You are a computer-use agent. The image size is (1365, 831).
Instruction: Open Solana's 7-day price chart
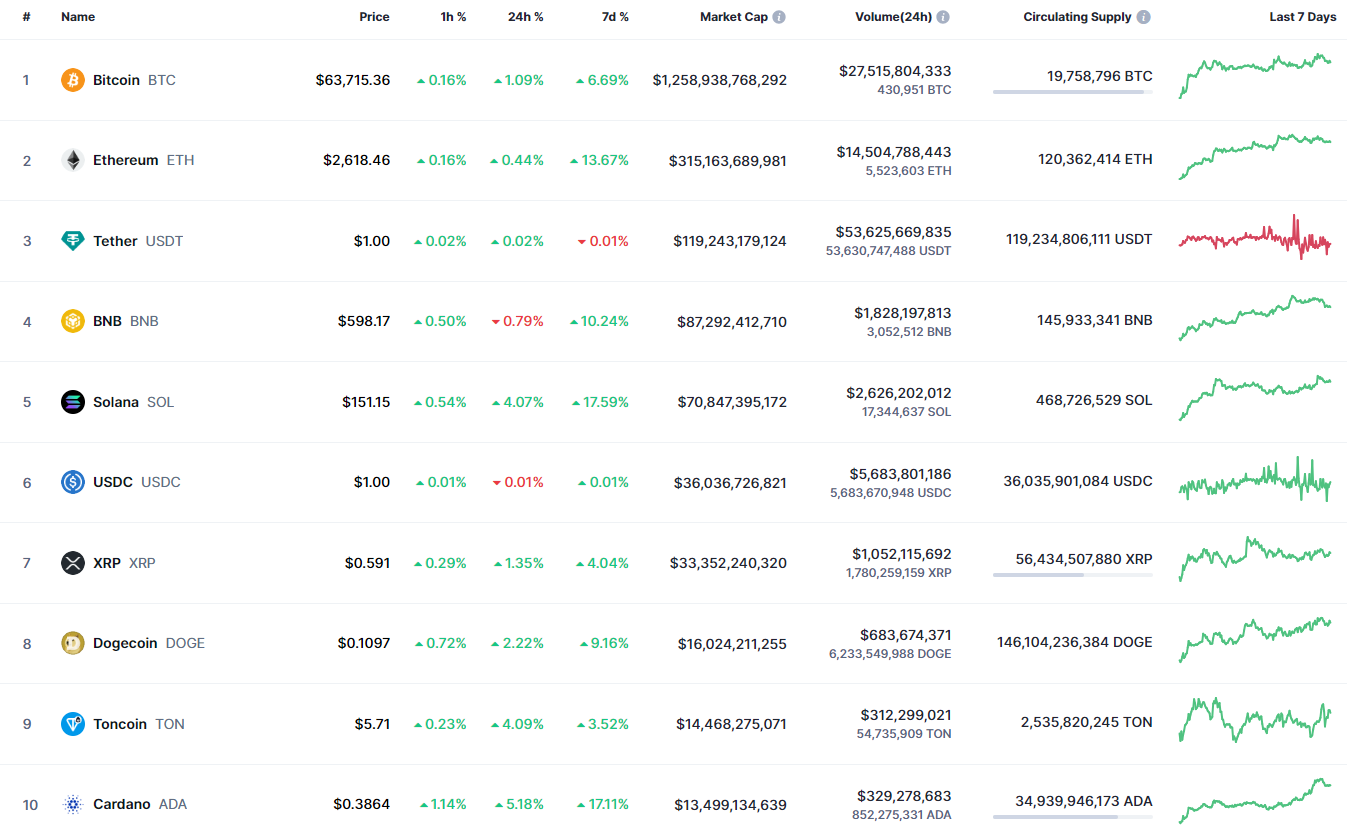pyautogui.click(x=1255, y=398)
